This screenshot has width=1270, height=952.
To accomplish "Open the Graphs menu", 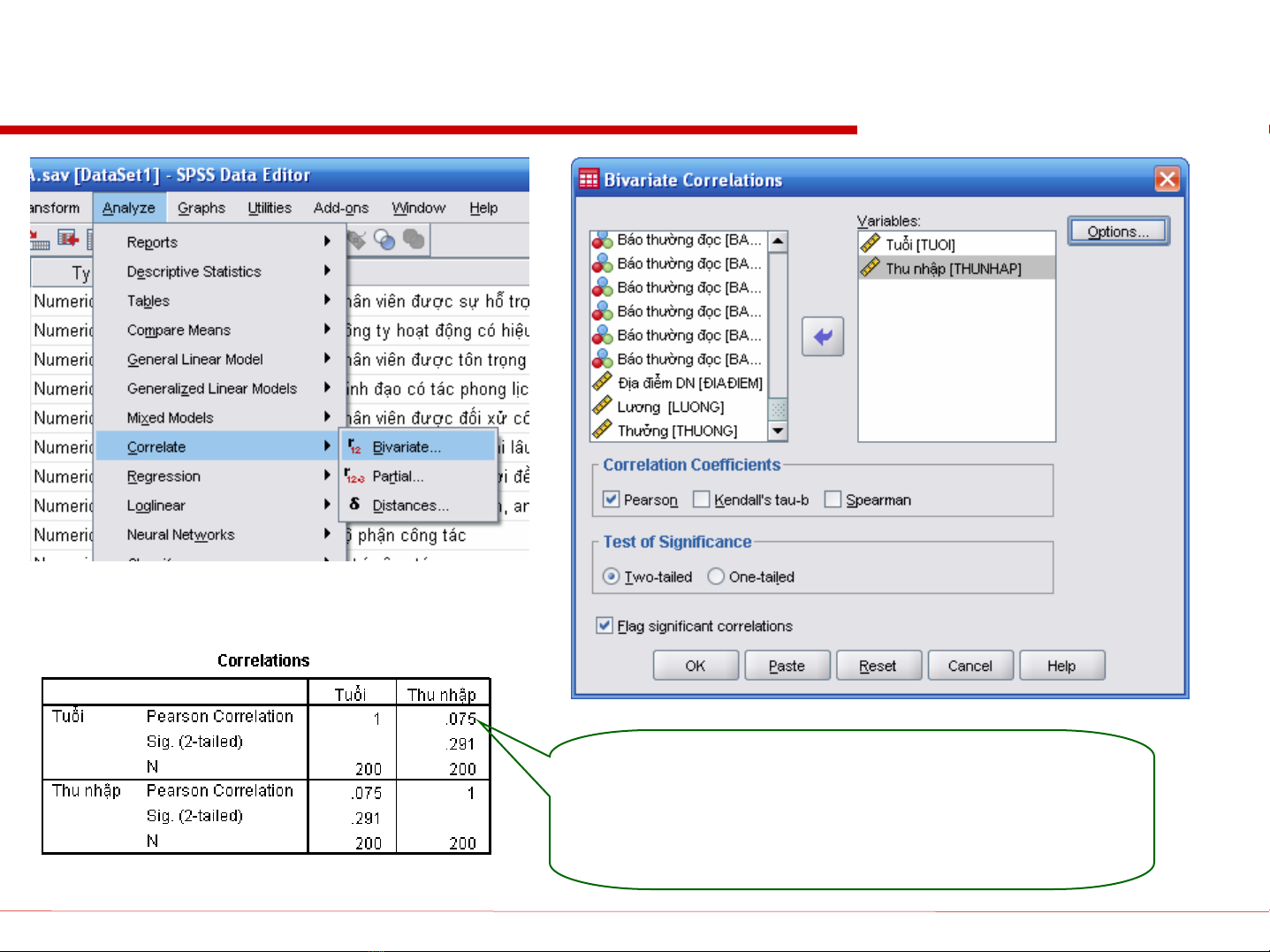I will click(201, 208).
